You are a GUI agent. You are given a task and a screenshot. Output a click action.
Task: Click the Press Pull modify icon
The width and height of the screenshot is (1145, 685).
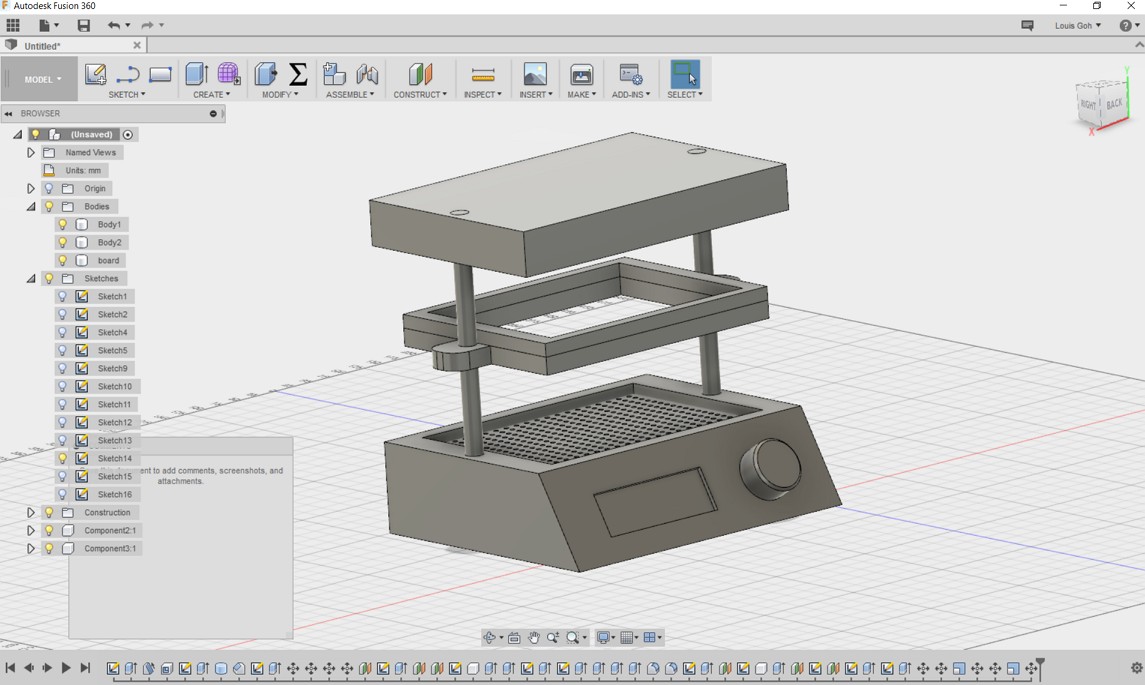coord(266,74)
